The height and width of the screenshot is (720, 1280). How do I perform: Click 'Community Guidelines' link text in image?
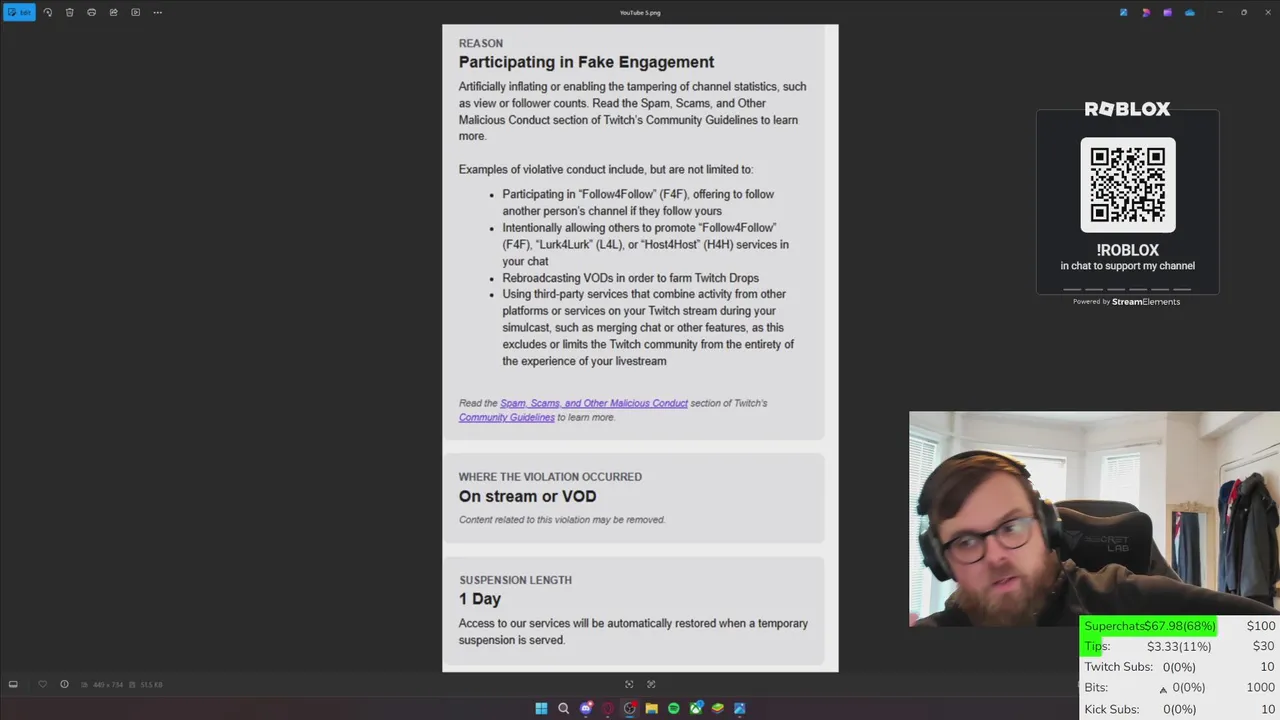click(507, 417)
